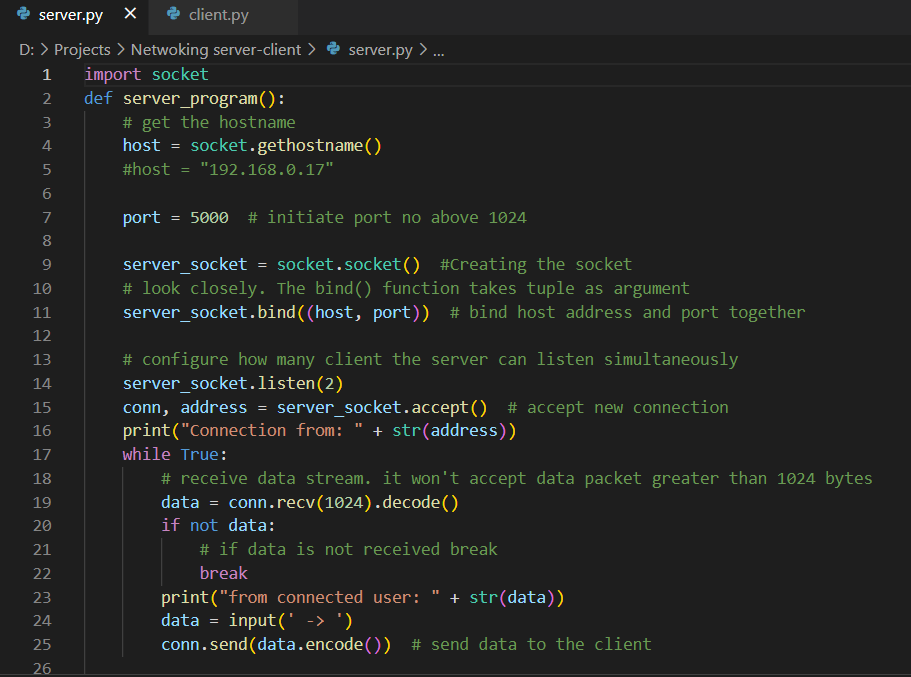Image resolution: width=911 pixels, height=677 pixels.
Task: Click Python icon on server.py tab
Action: (23, 14)
